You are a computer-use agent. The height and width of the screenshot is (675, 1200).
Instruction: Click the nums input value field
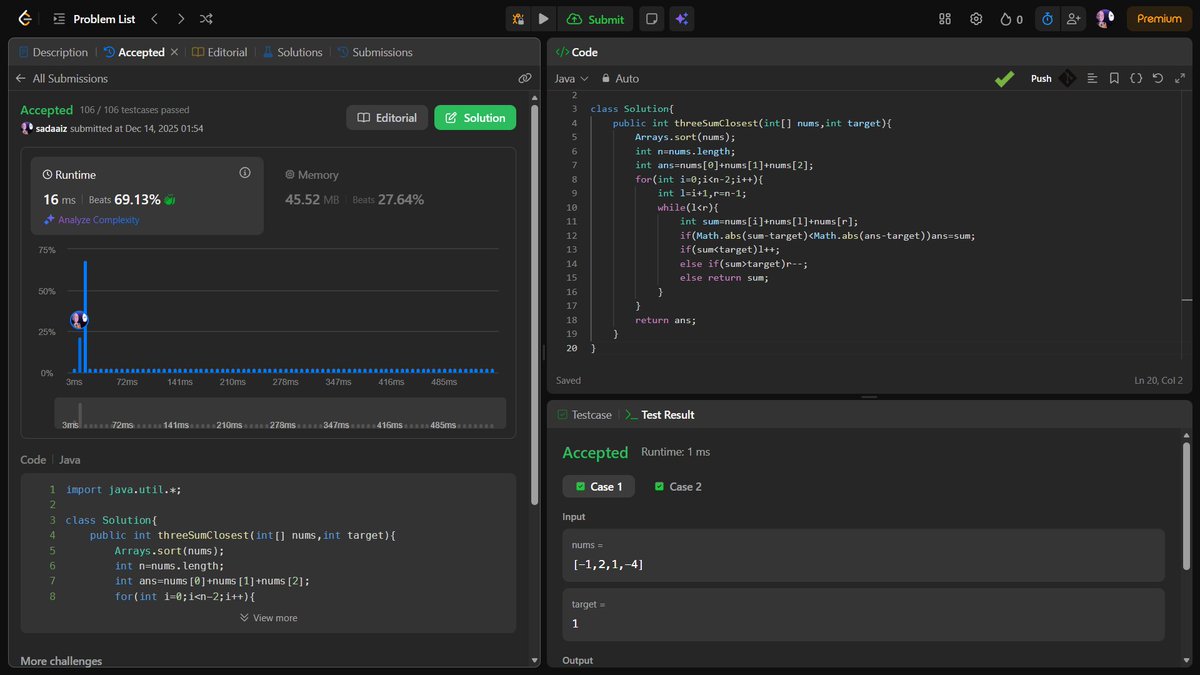(863, 555)
